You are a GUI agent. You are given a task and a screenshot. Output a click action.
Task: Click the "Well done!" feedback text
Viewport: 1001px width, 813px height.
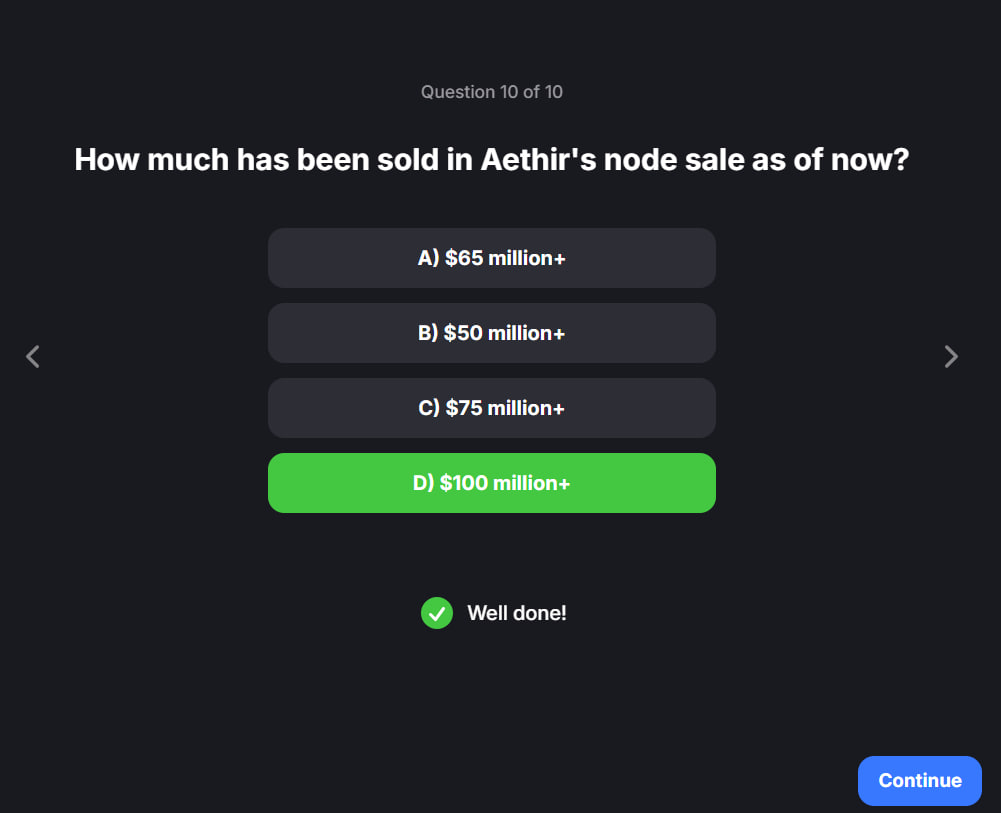(x=516, y=613)
